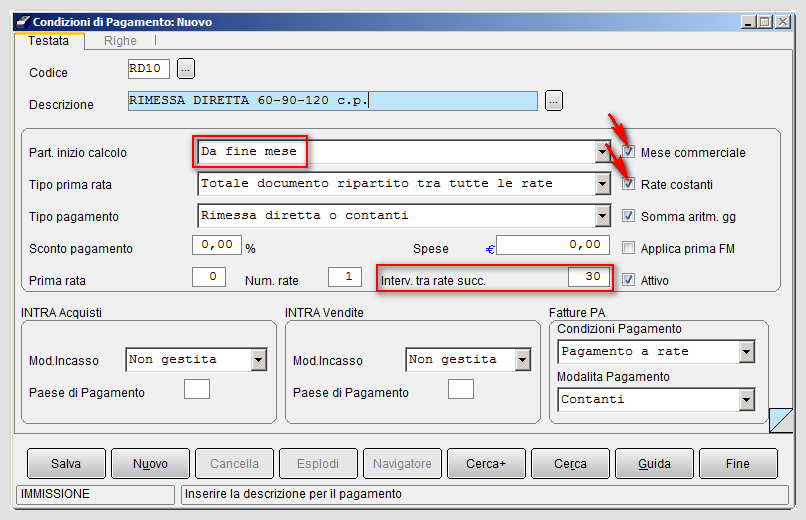806x520 pixels.
Task: Maximize the Condizioni di Pagamento window
Action: click(765, 22)
